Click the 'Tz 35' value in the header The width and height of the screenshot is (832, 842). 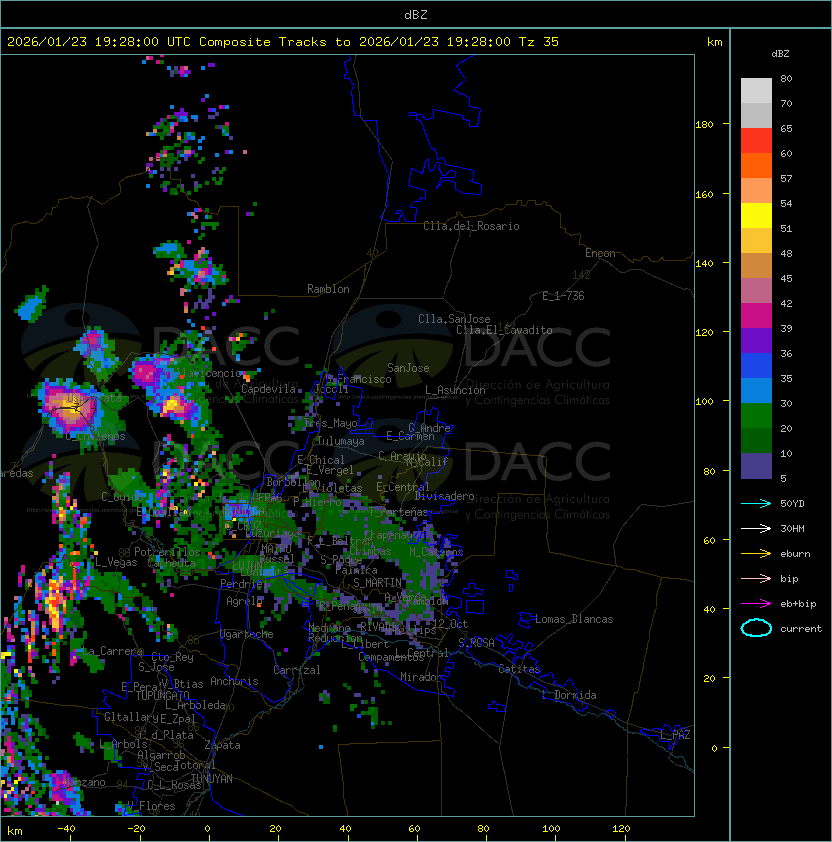click(x=539, y=42)
